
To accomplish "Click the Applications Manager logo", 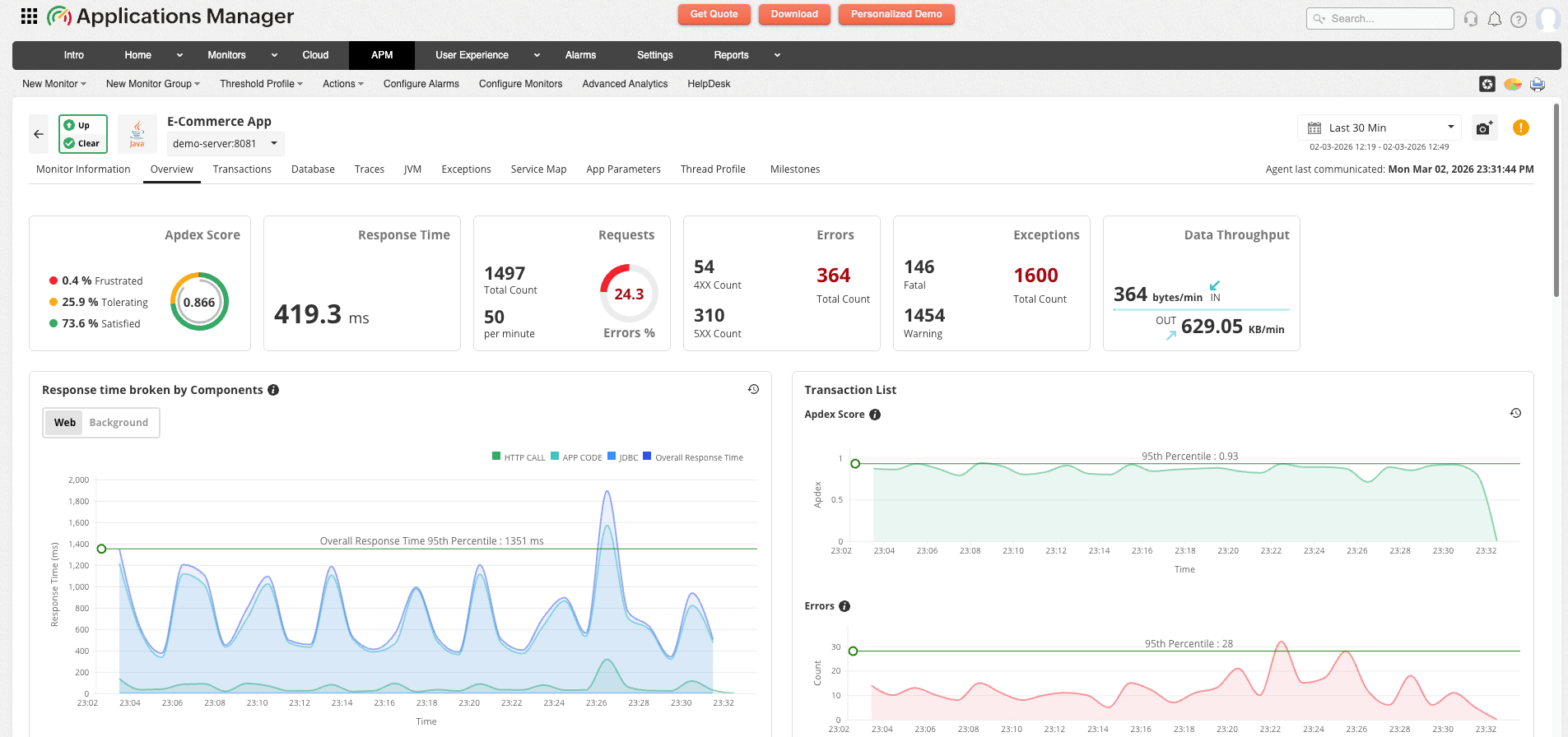I will click(170, 16).
